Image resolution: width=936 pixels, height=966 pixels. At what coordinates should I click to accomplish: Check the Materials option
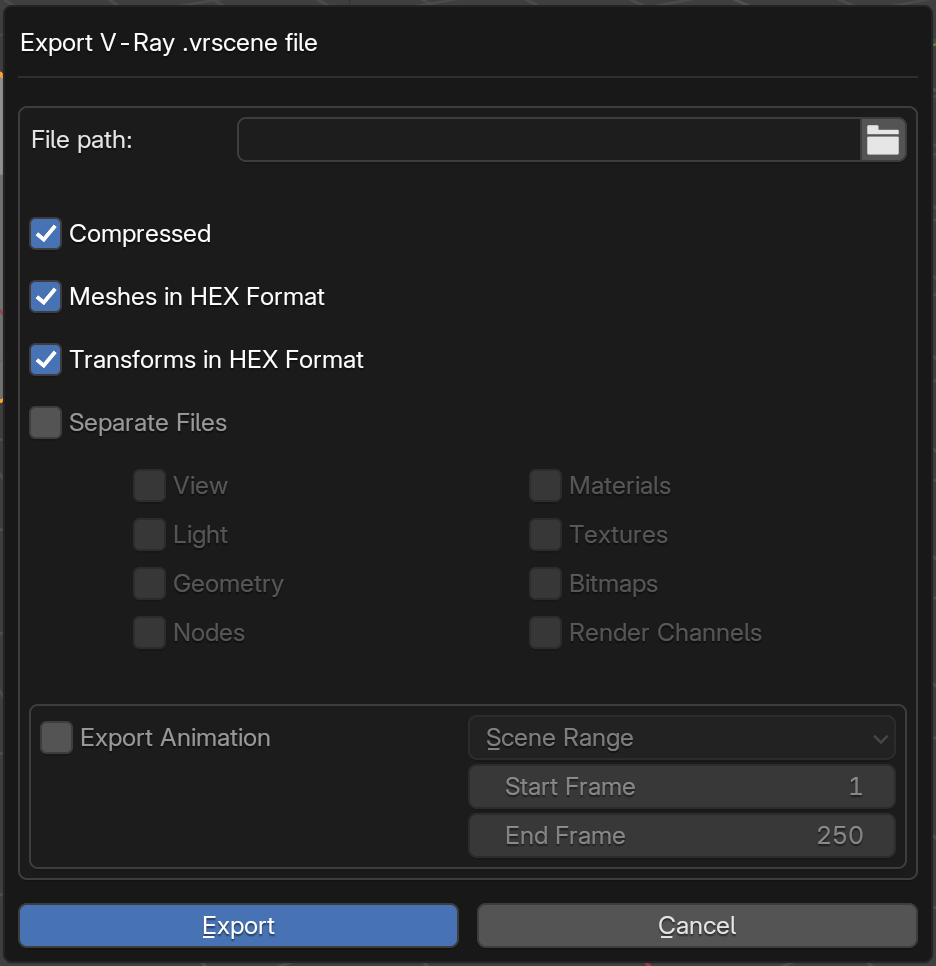545,485
